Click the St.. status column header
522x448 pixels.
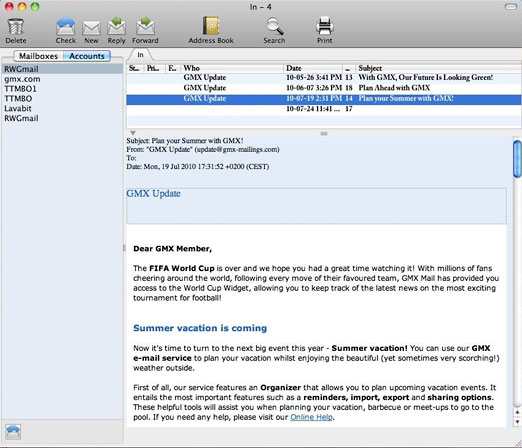pos(135,68)
